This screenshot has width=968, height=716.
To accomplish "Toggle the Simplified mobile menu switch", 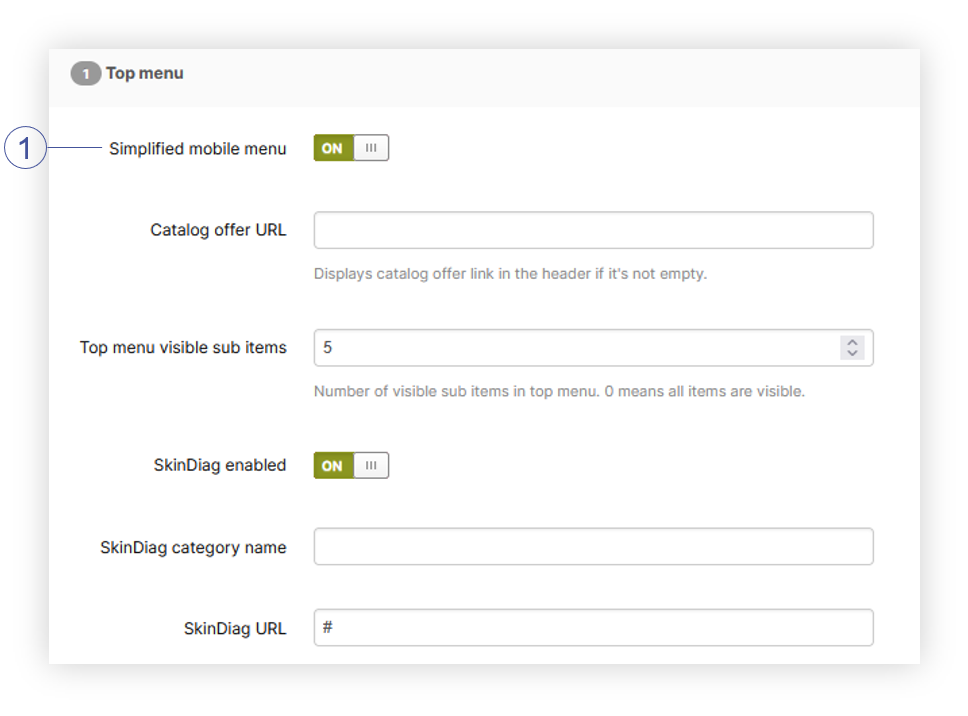I will point(350,149).
